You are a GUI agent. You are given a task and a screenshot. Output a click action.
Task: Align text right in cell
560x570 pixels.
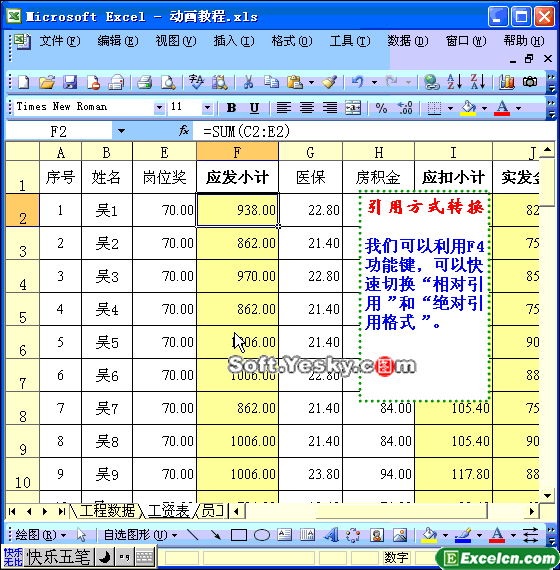[x=330, y=108]
